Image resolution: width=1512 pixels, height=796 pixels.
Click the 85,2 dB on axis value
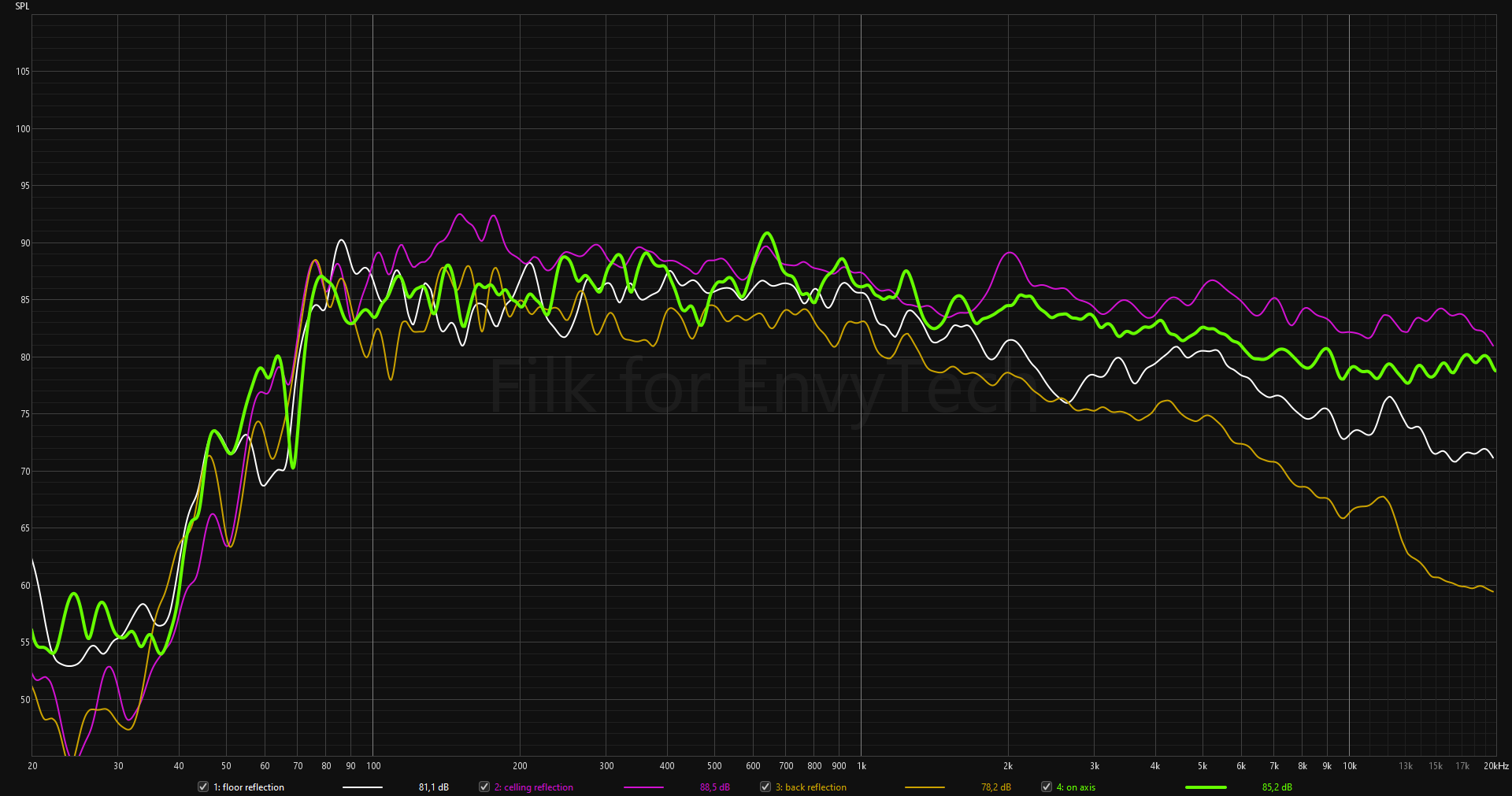click(x=1277, y=787)
